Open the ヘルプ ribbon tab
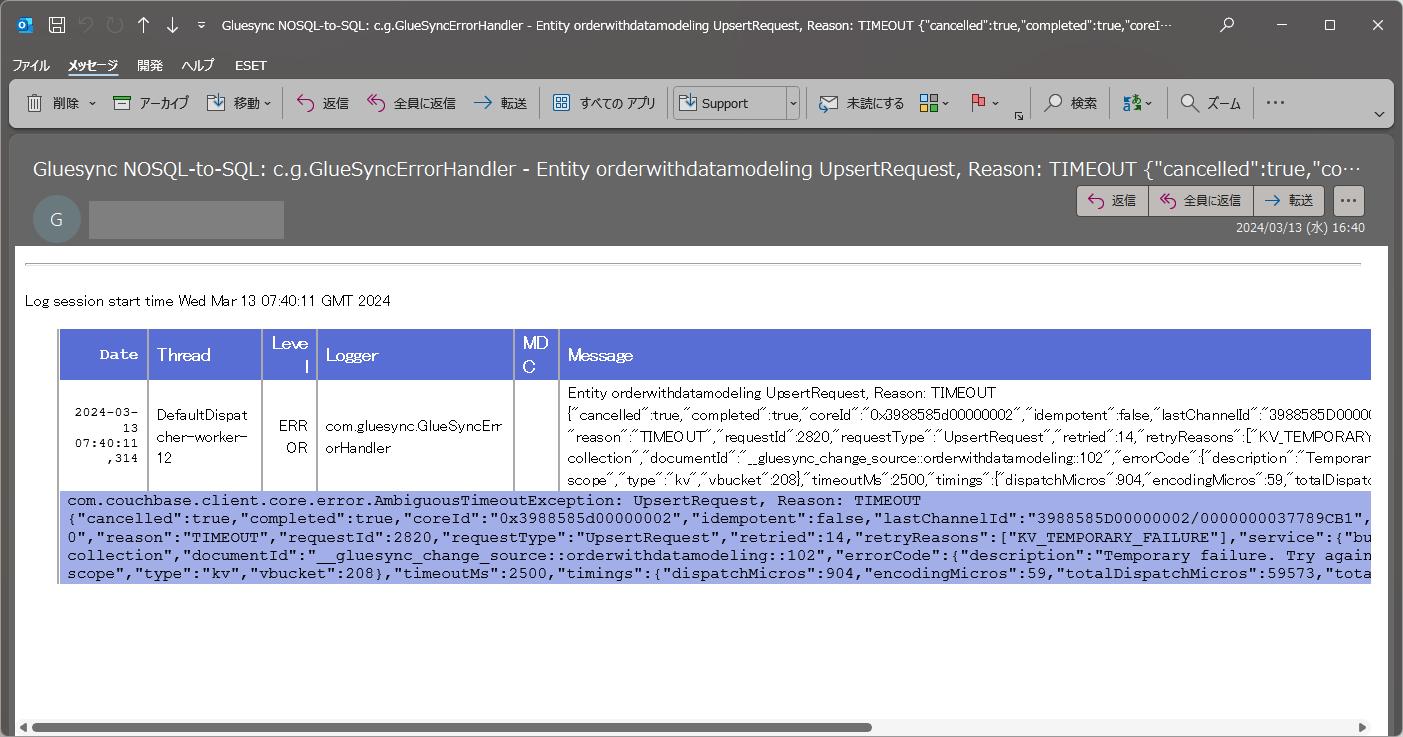 (198, 65)
